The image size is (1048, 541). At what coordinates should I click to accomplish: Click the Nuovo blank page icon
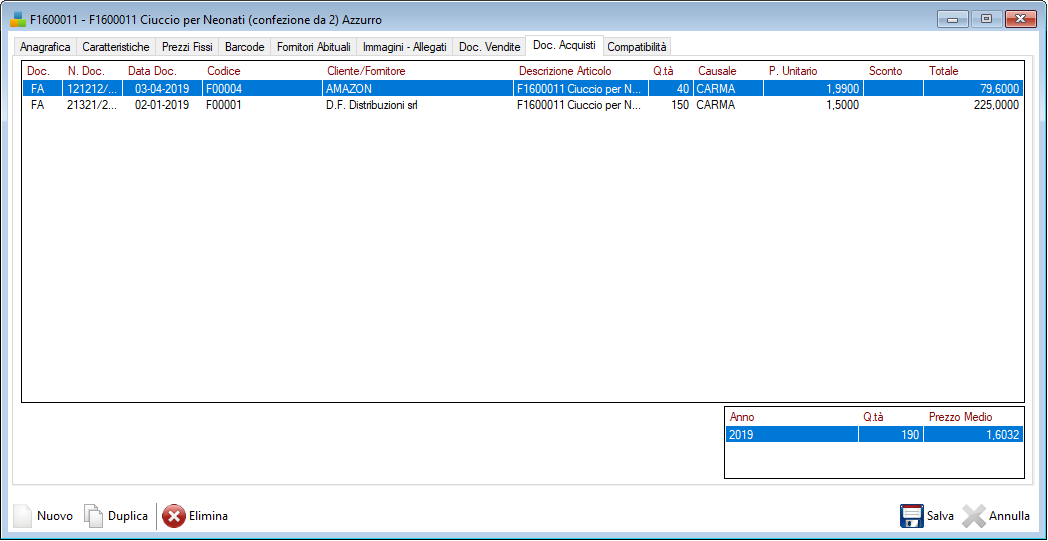[x=22, y=516]
